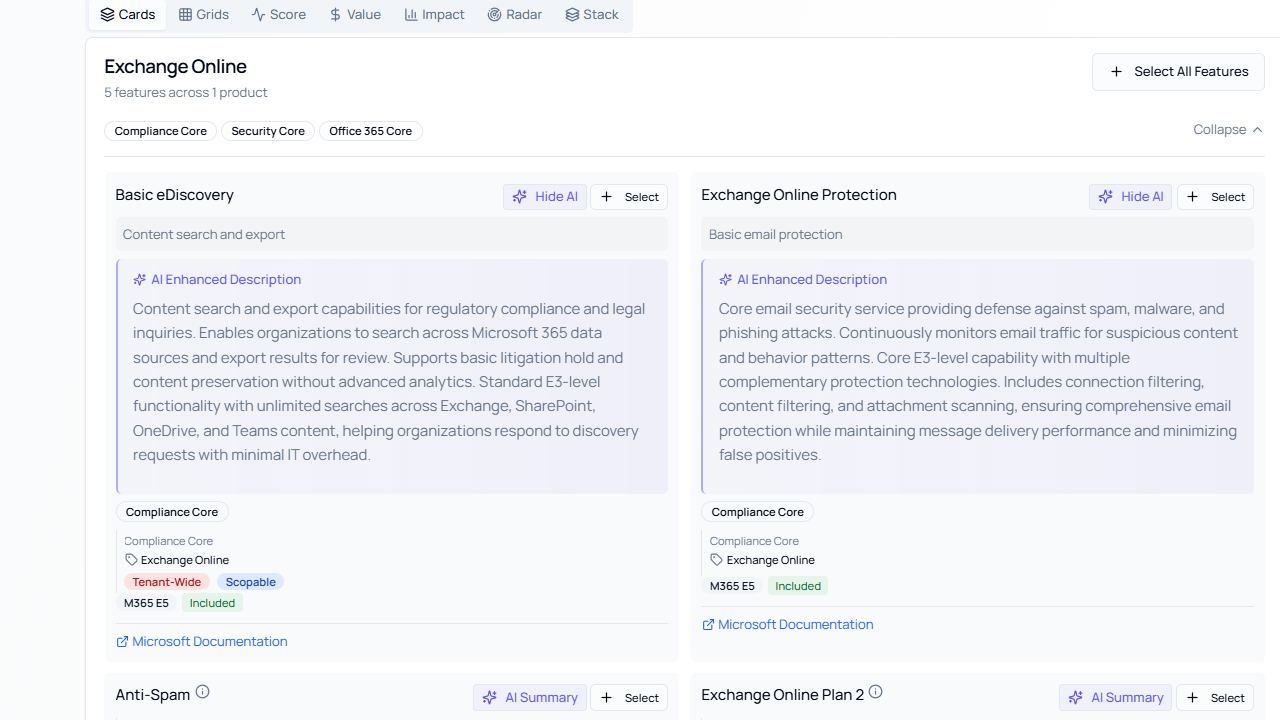The width and height of the screenshot is (1280, 720).
Task: Click M365 E5 badge in Basic eDiscovery card
Action: pyautogui.click(x=147, y=603)
